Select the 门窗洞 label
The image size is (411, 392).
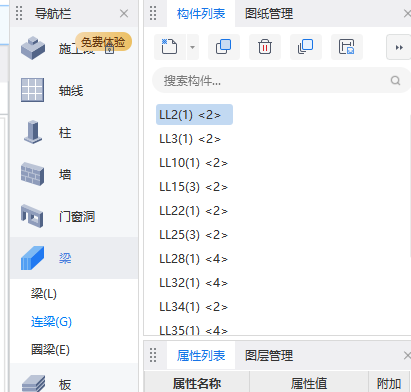point(77,217)
